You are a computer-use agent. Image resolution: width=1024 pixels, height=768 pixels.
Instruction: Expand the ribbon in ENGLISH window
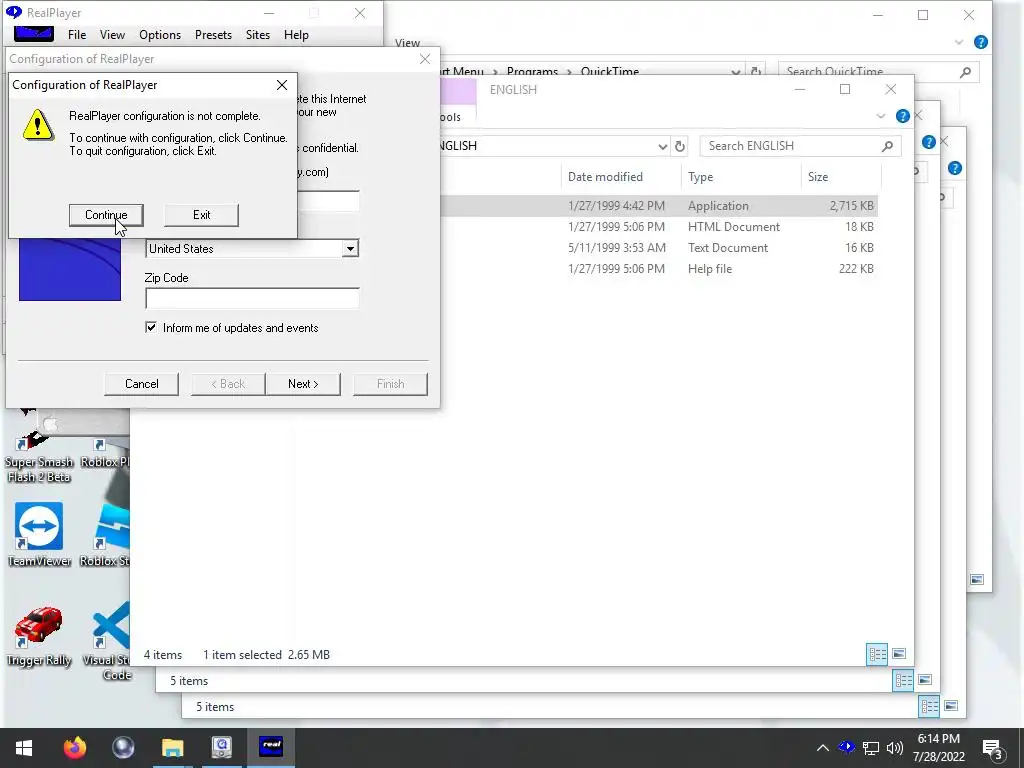point(880,116)
